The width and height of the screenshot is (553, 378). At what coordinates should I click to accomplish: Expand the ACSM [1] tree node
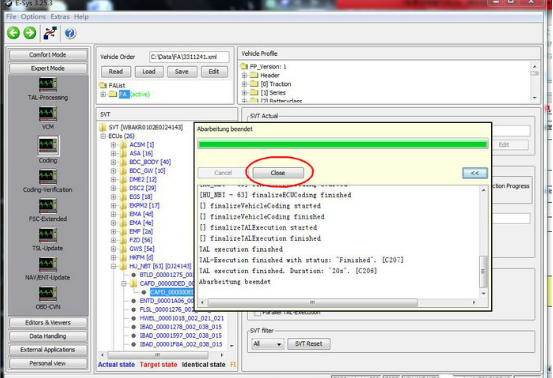click(x=113, y=145)
